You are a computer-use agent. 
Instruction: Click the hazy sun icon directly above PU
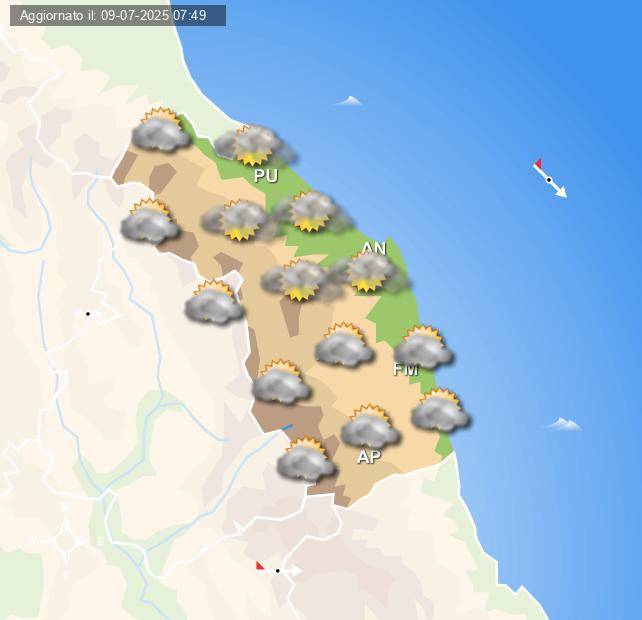tap(255, 145)
